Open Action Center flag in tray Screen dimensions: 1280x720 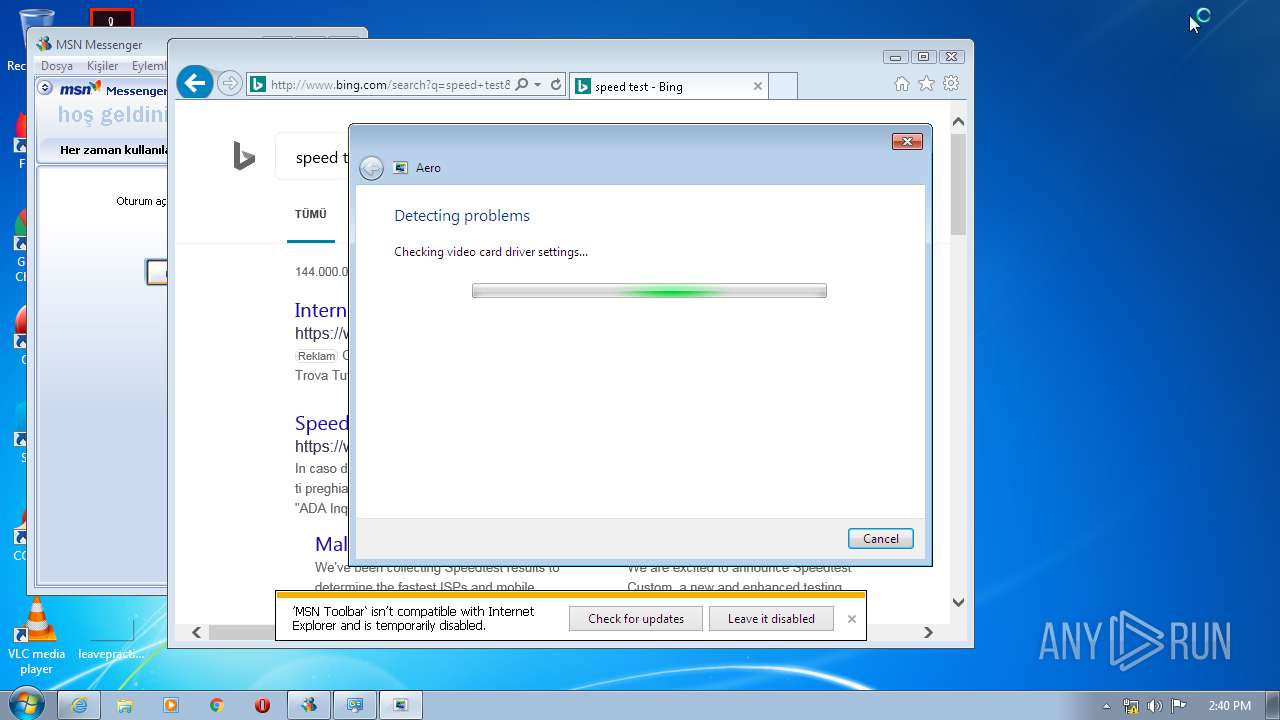tap(1179, 706)
